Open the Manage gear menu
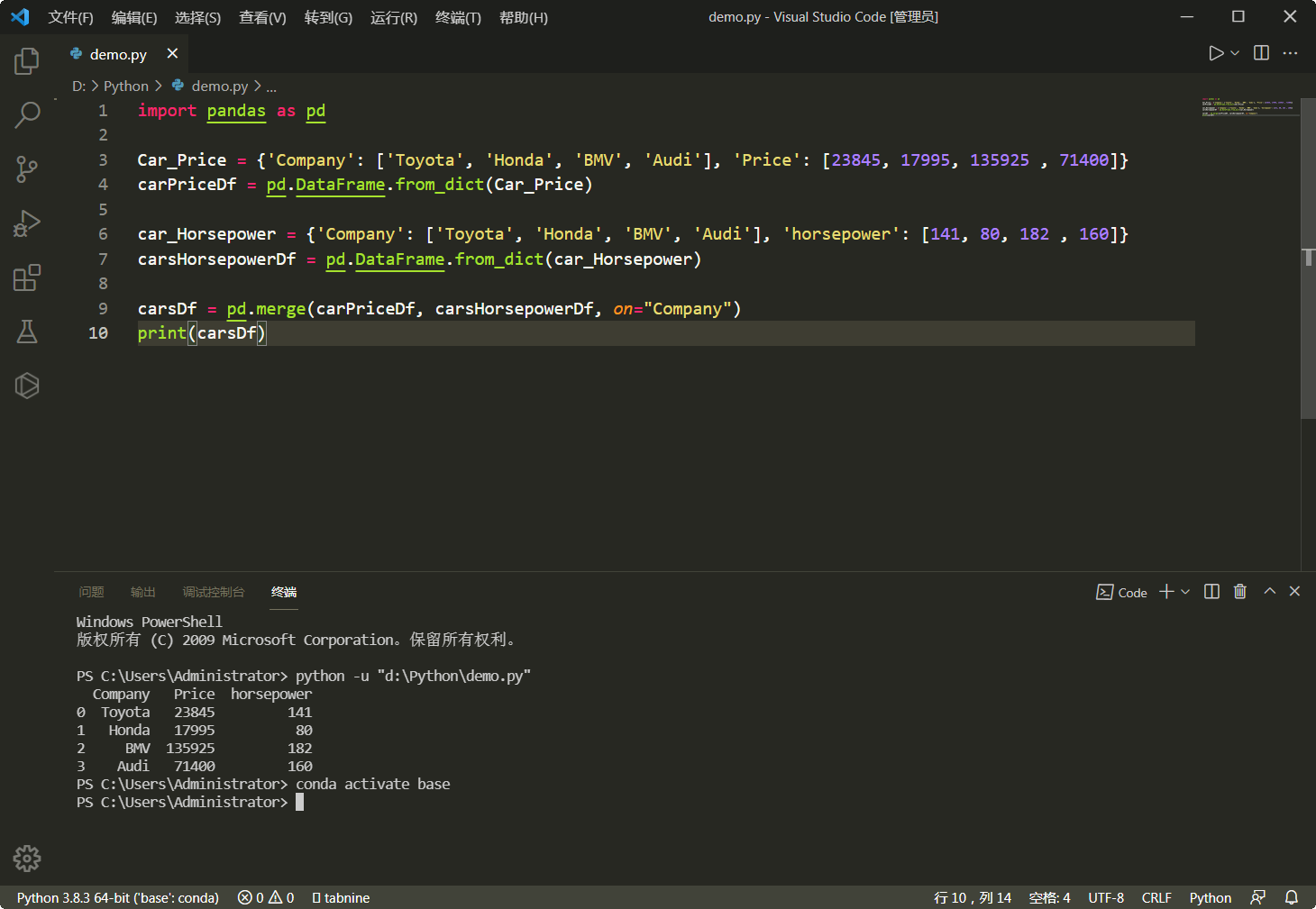 (26, 859)
